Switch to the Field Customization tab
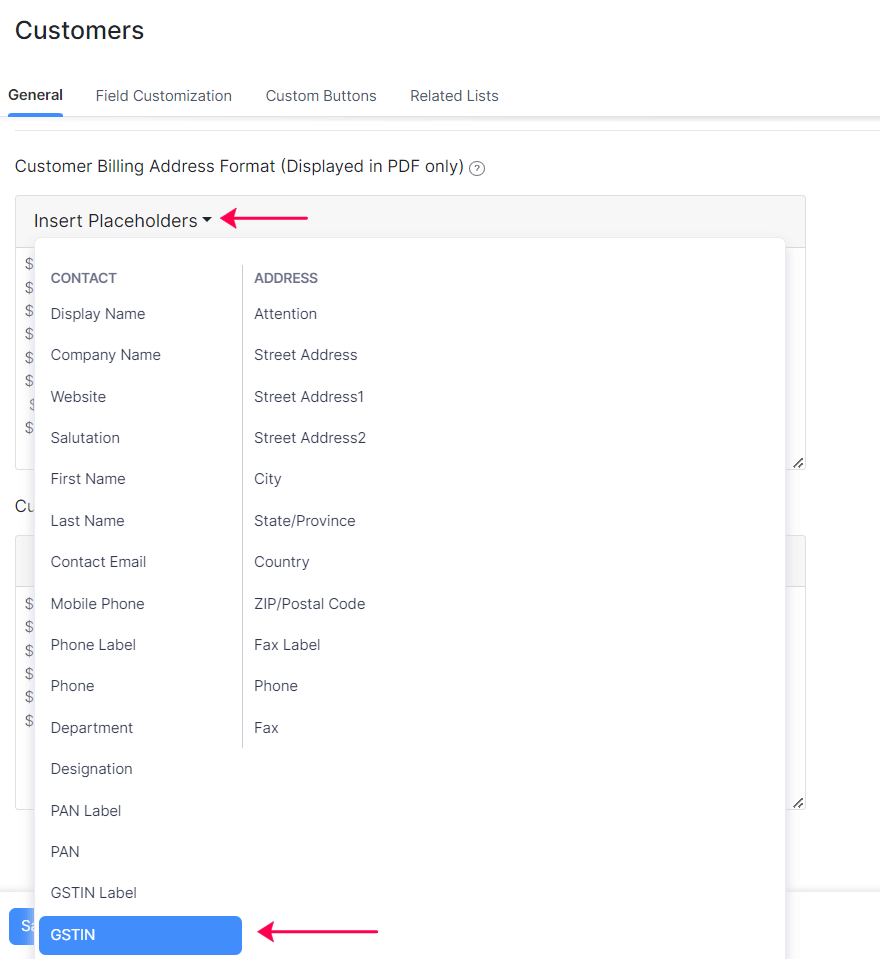This screenshot has height=959, width=880. tap(163, 96)
